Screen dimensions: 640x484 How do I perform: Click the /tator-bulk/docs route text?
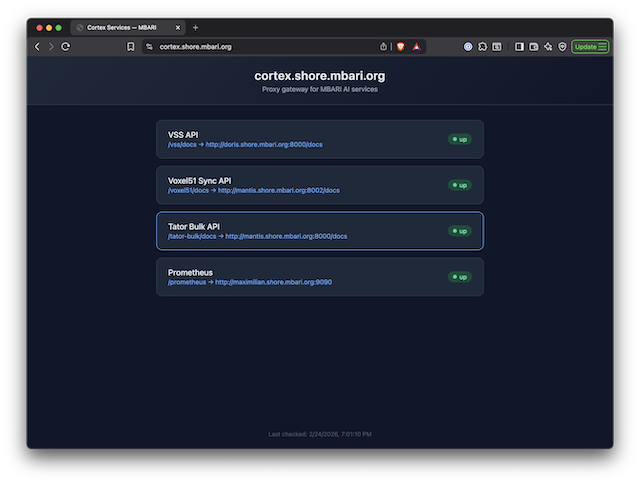(x=192, y=236)
